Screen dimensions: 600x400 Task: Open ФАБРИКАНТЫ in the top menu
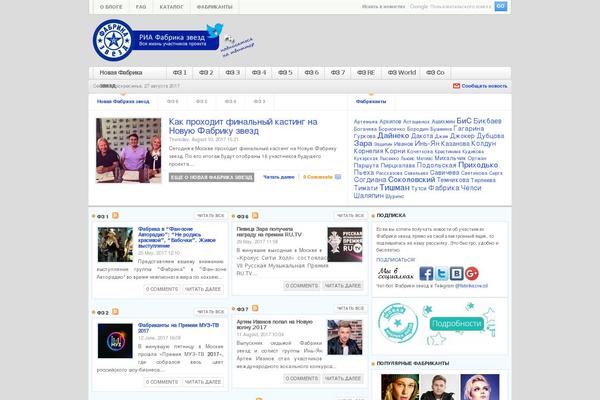[x=214, y=7]
